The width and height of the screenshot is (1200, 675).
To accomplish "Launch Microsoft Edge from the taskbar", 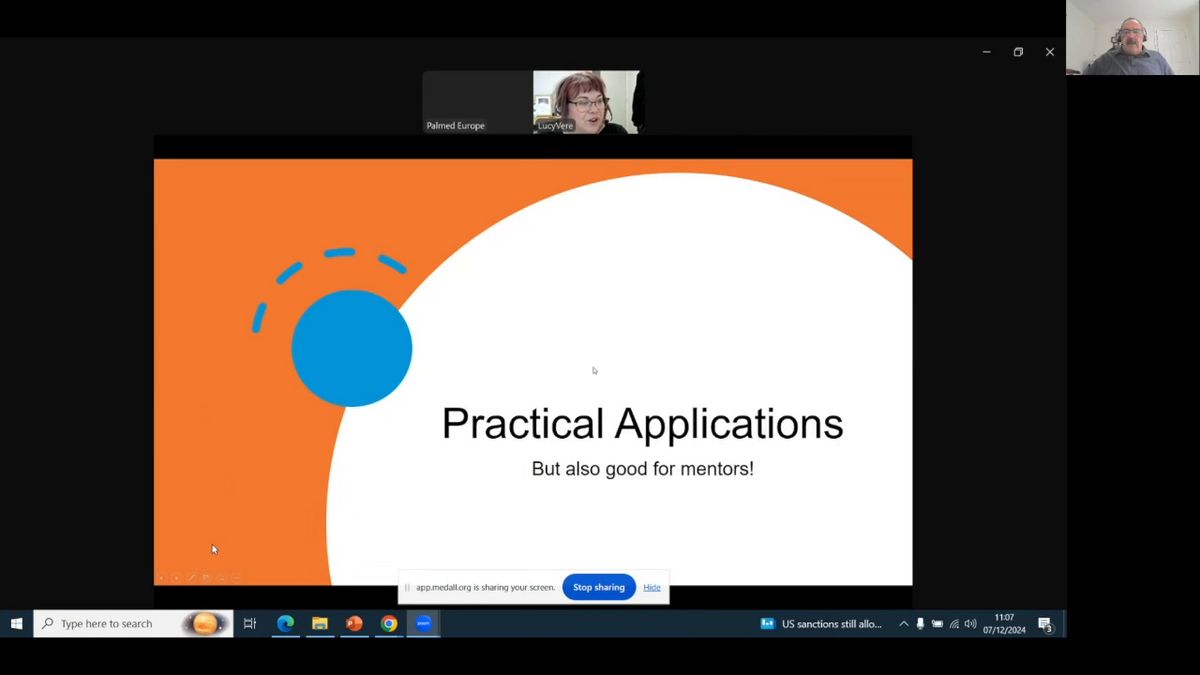I will tap(285, 624).
